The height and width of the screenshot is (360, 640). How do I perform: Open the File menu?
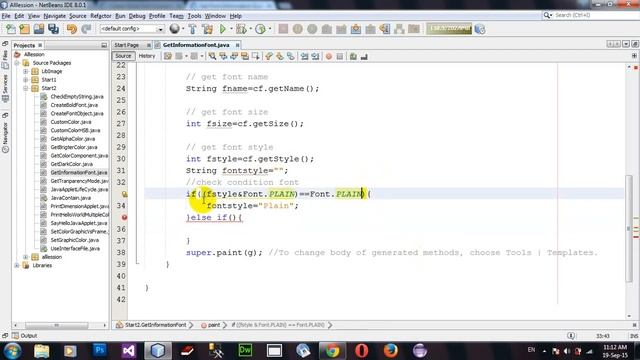click(6, 16)
